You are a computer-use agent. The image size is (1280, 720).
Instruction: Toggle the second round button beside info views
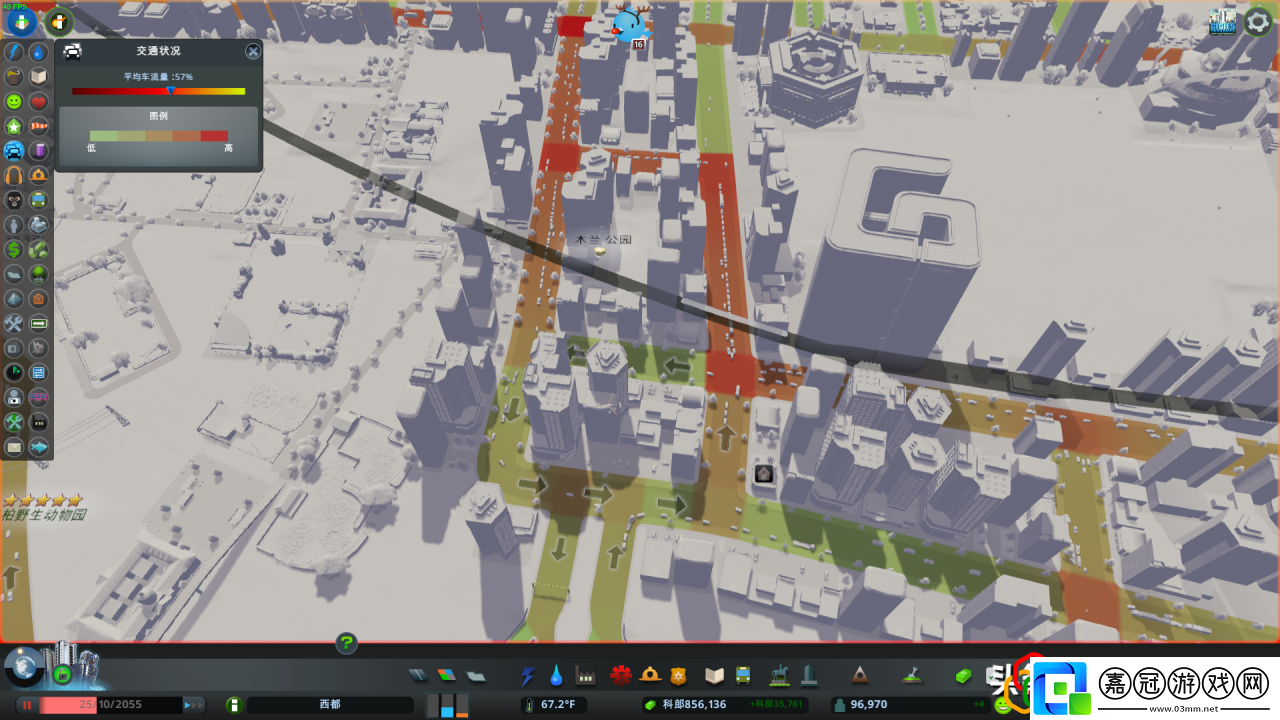60,20
